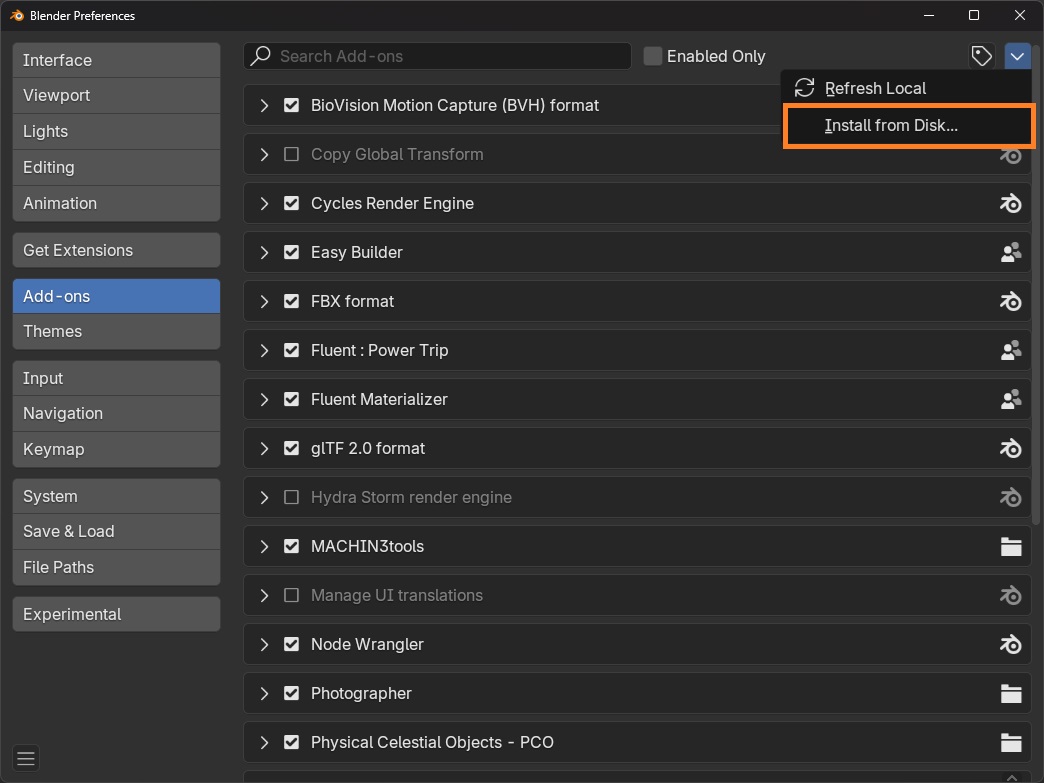Image resolution: width=1044 pixels, height=783 pixels.
Task: Disable Cycles Render Engine checkbox
Action: click(x=291, y=203)
